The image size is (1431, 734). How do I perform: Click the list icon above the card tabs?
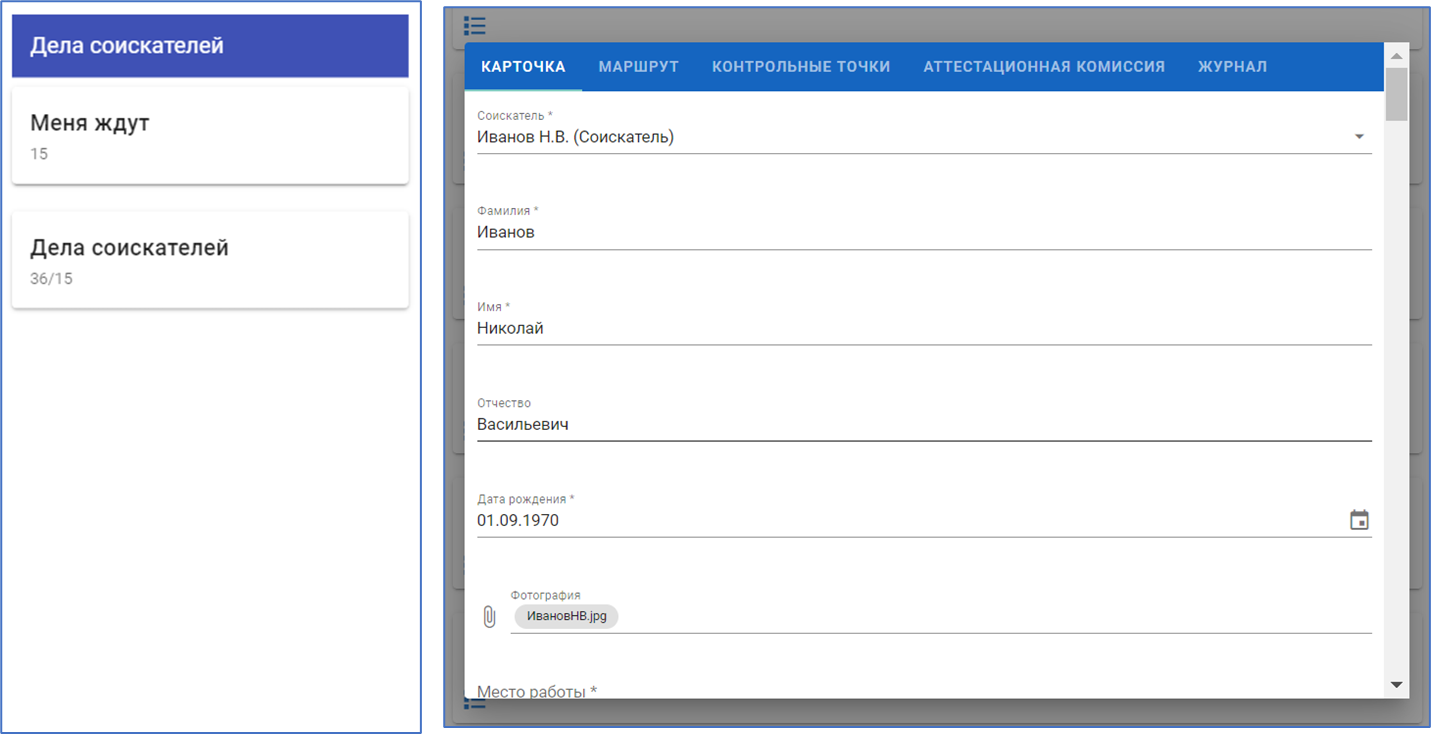[x=475, y=26]
